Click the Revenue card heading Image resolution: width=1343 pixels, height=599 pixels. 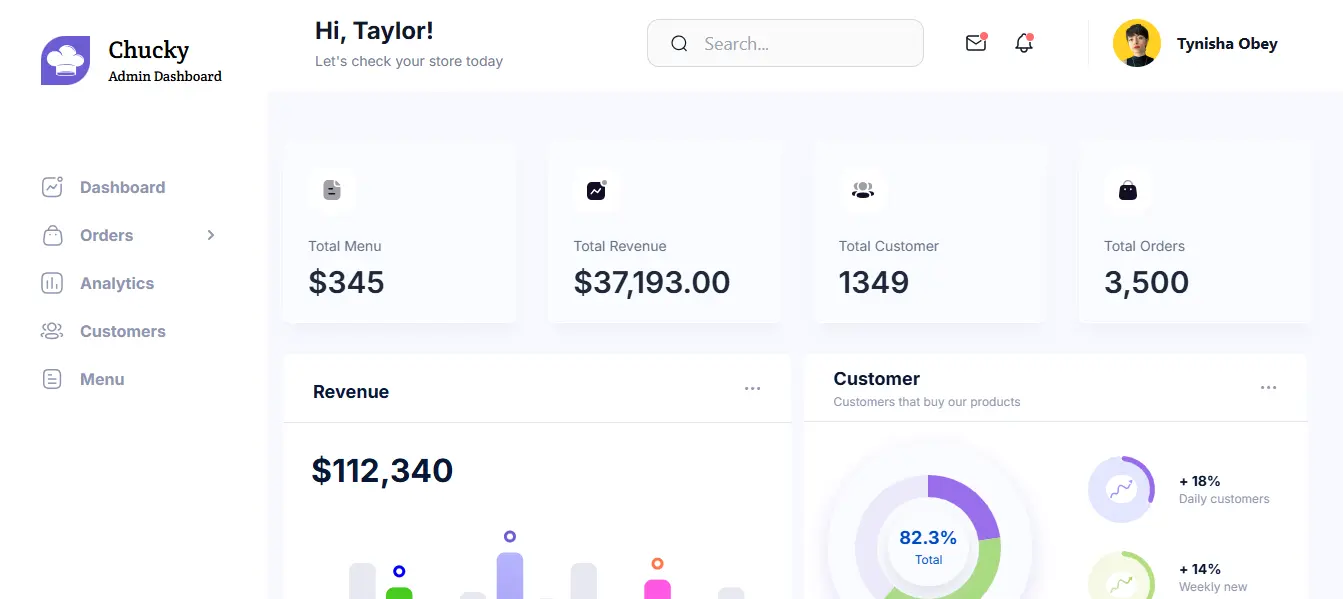coord(351,392)
